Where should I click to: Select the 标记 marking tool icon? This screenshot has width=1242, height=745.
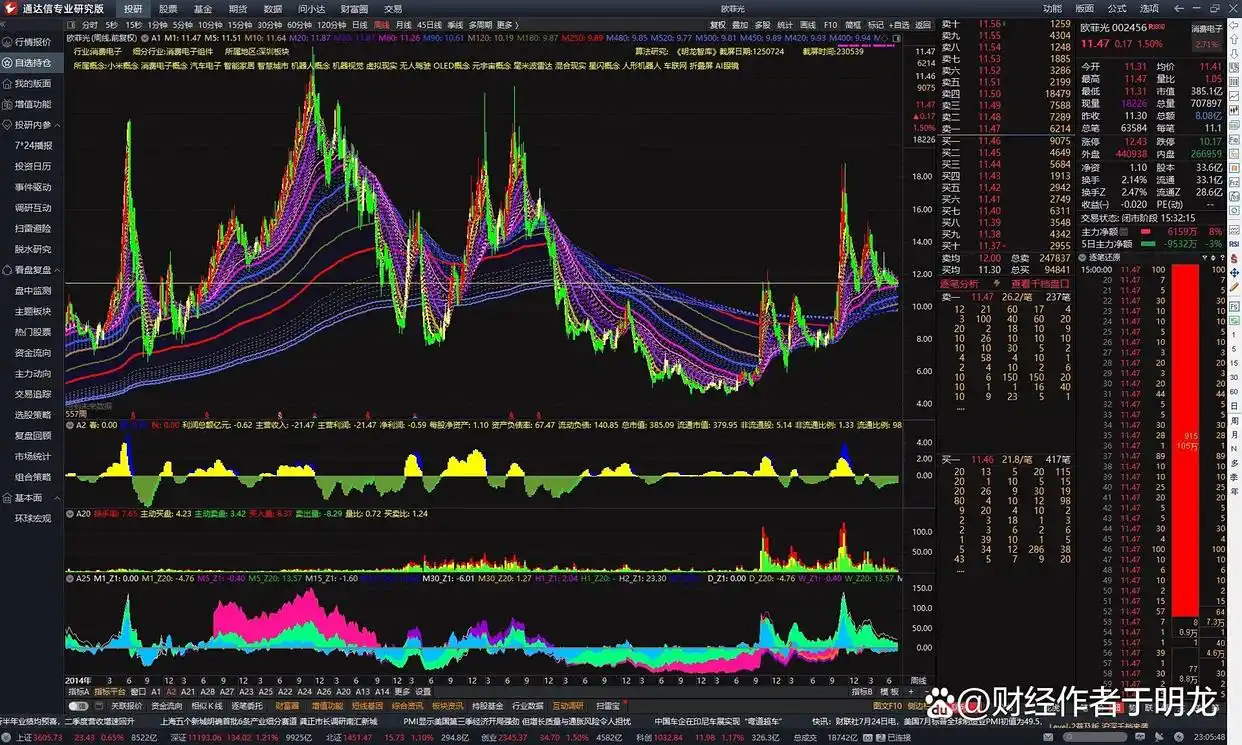tap(876, 24)
